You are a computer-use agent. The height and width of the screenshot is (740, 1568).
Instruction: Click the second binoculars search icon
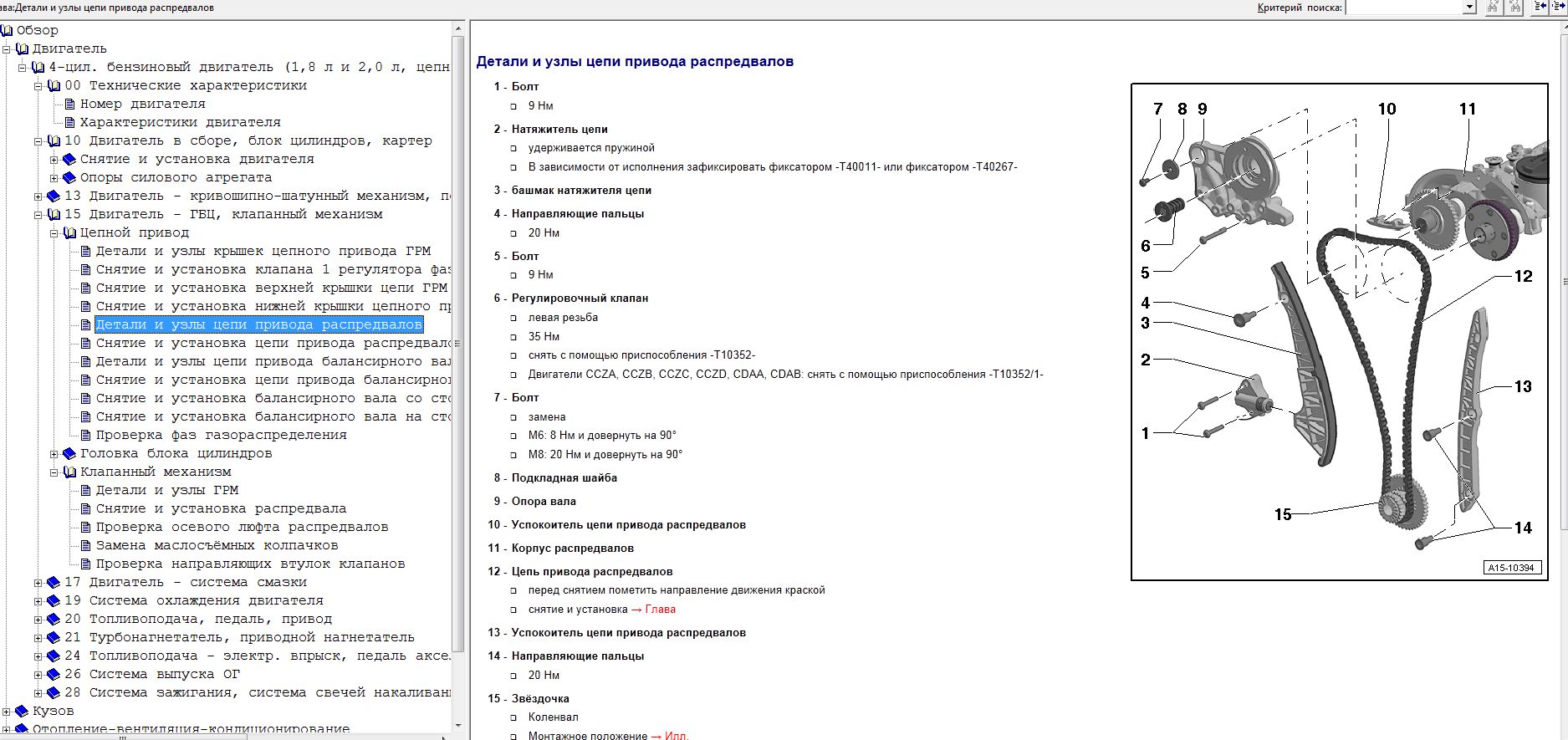[x=1514, y=8]
